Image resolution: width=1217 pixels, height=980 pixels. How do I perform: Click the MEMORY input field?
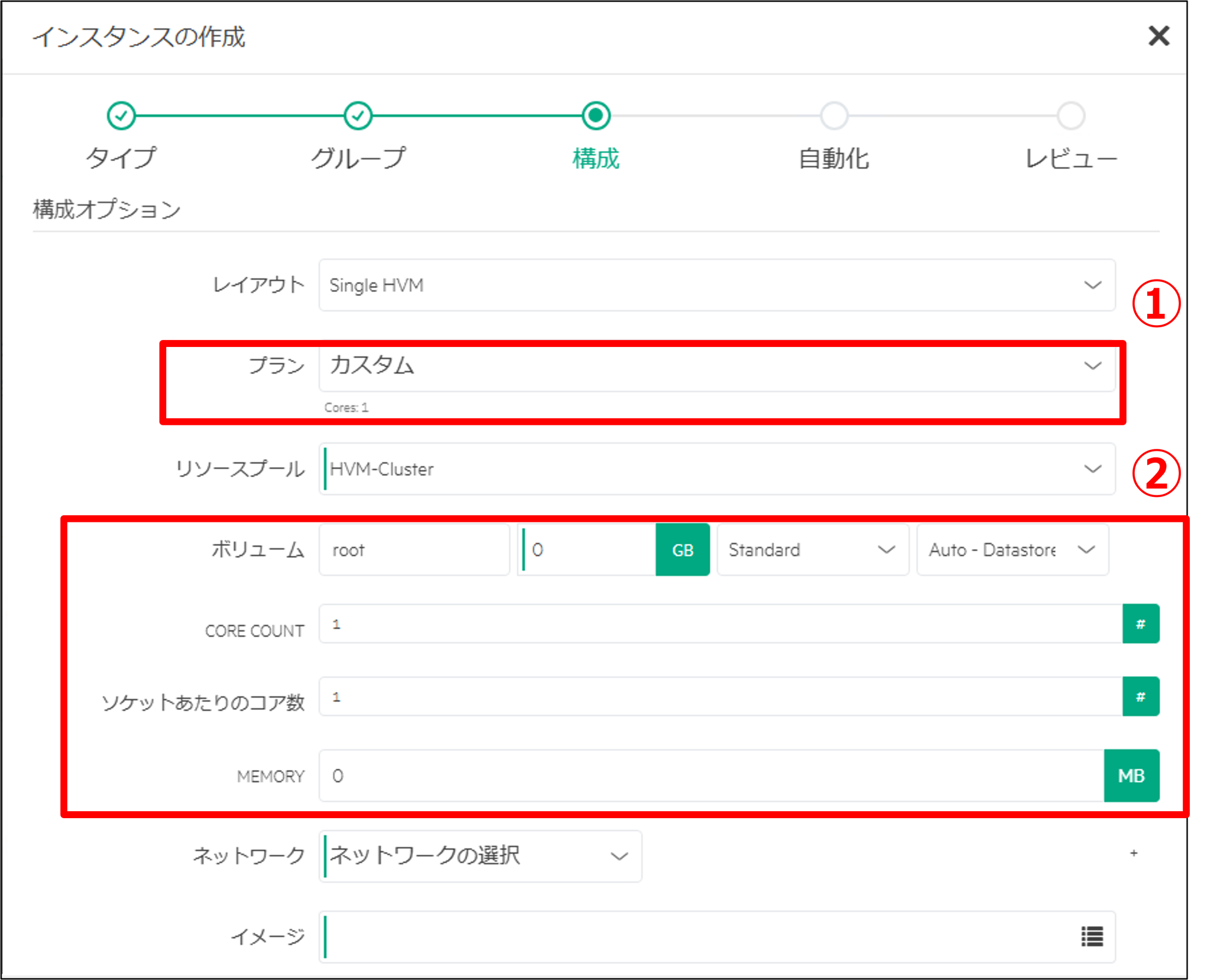point(711,776)
